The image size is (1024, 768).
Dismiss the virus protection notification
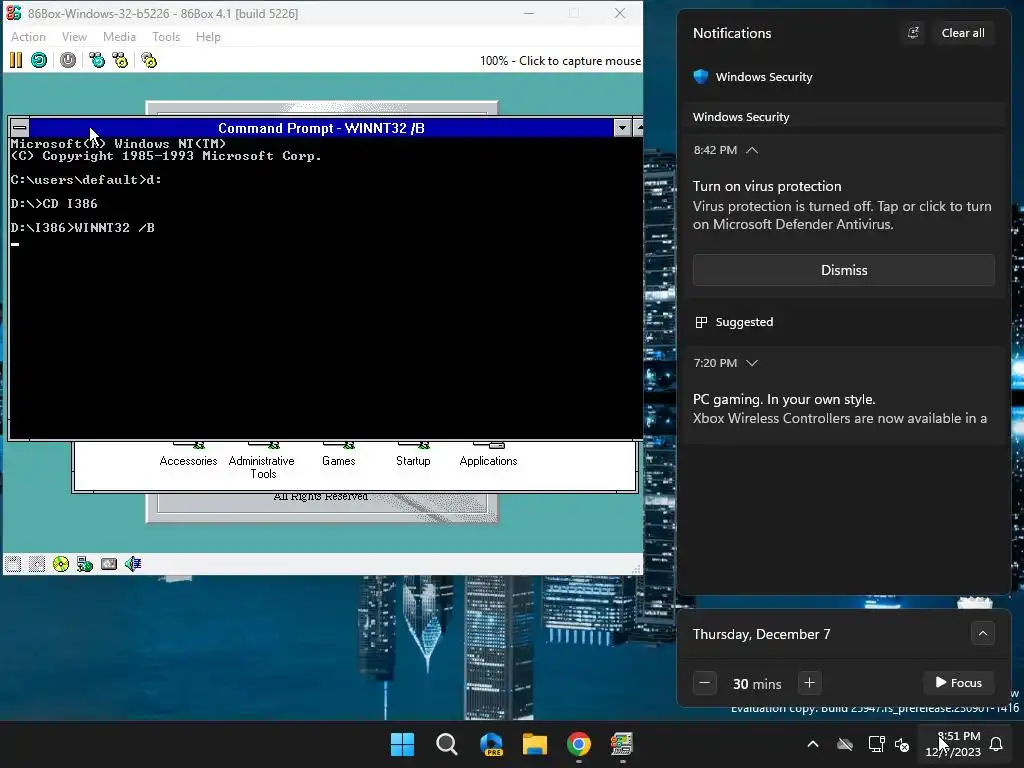coord(844,270)
